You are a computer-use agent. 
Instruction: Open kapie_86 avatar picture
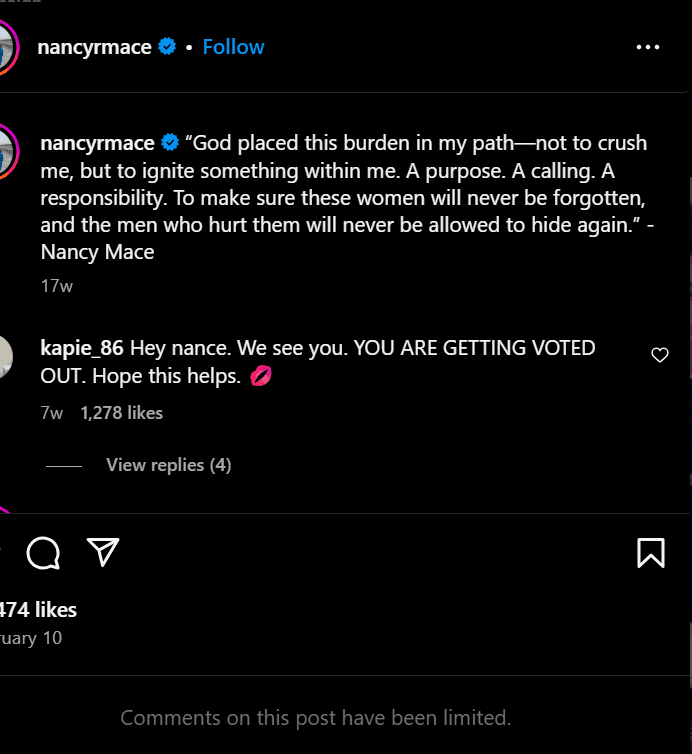click(6, 357)
